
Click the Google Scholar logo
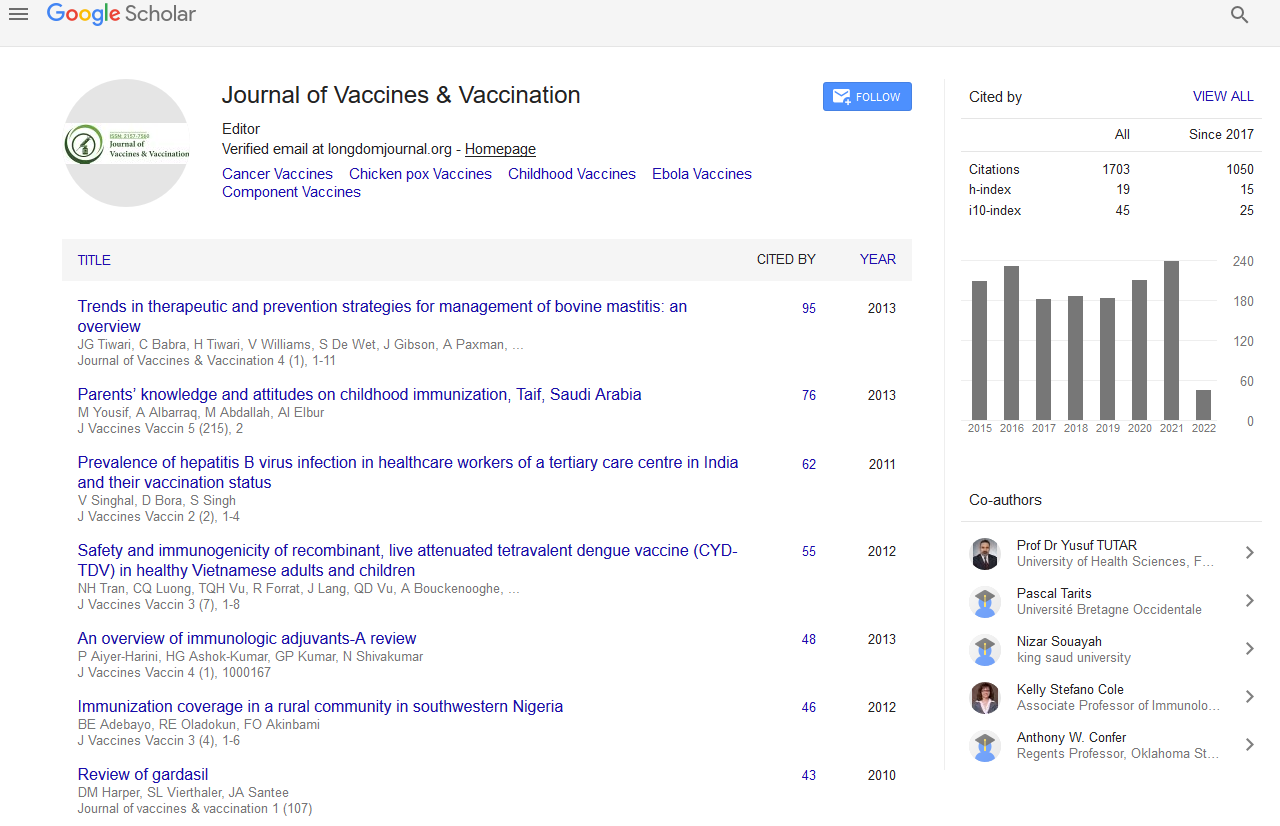tap(121, 14)
